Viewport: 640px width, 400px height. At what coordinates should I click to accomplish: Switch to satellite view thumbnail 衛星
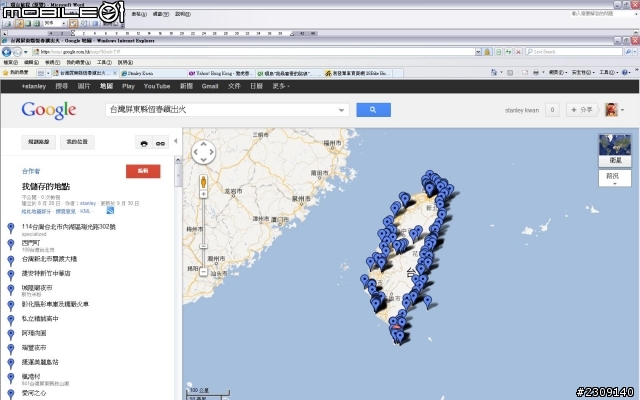coord(615,150)
